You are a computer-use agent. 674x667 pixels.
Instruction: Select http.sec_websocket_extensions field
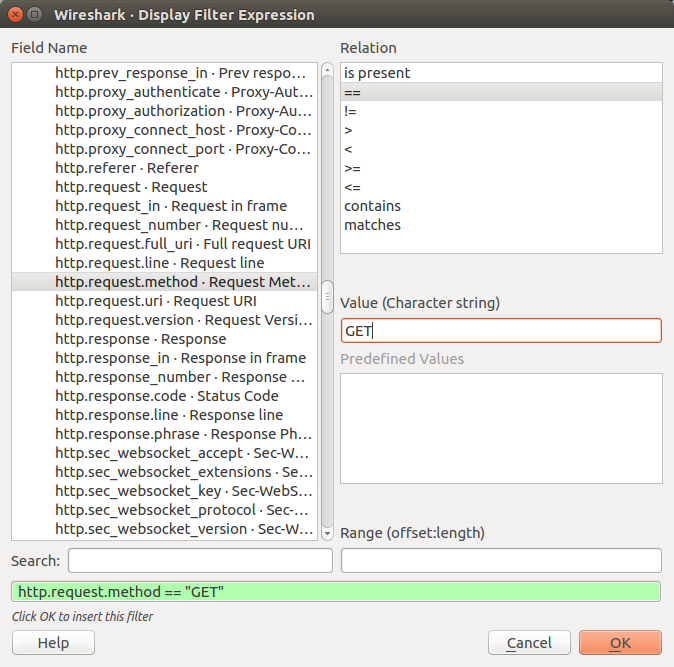pyautogui.click(x=165, y=471)
